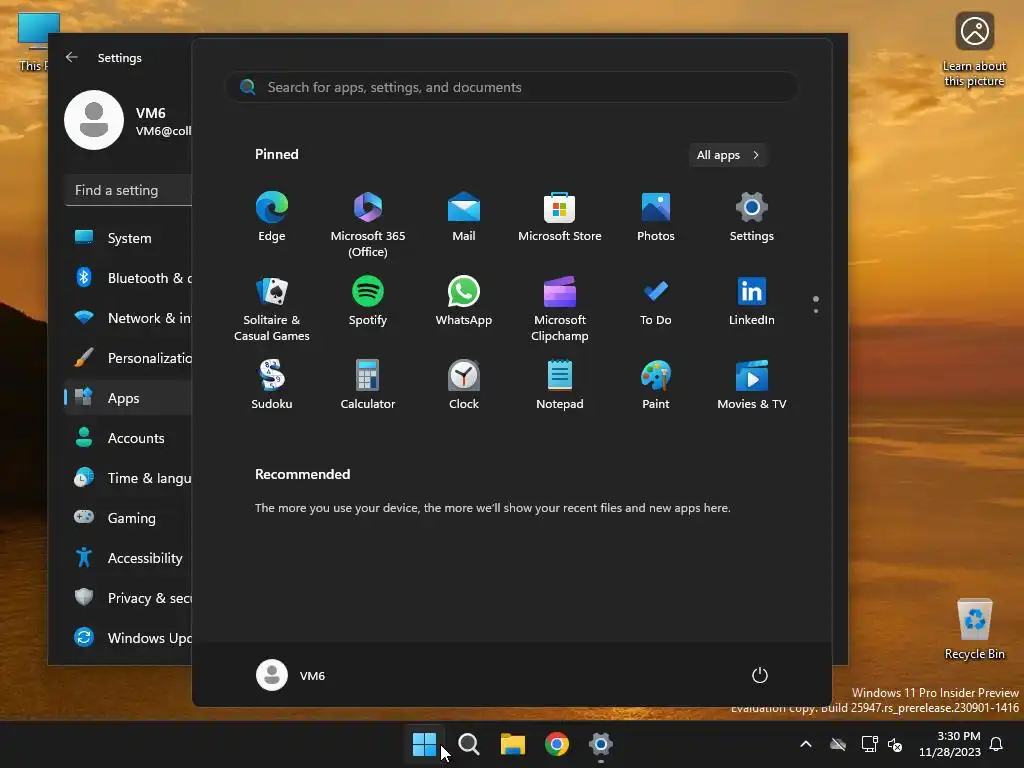The image size is (1024, 768).
Task: Click the Start menu search box
Action: point(512,87)
